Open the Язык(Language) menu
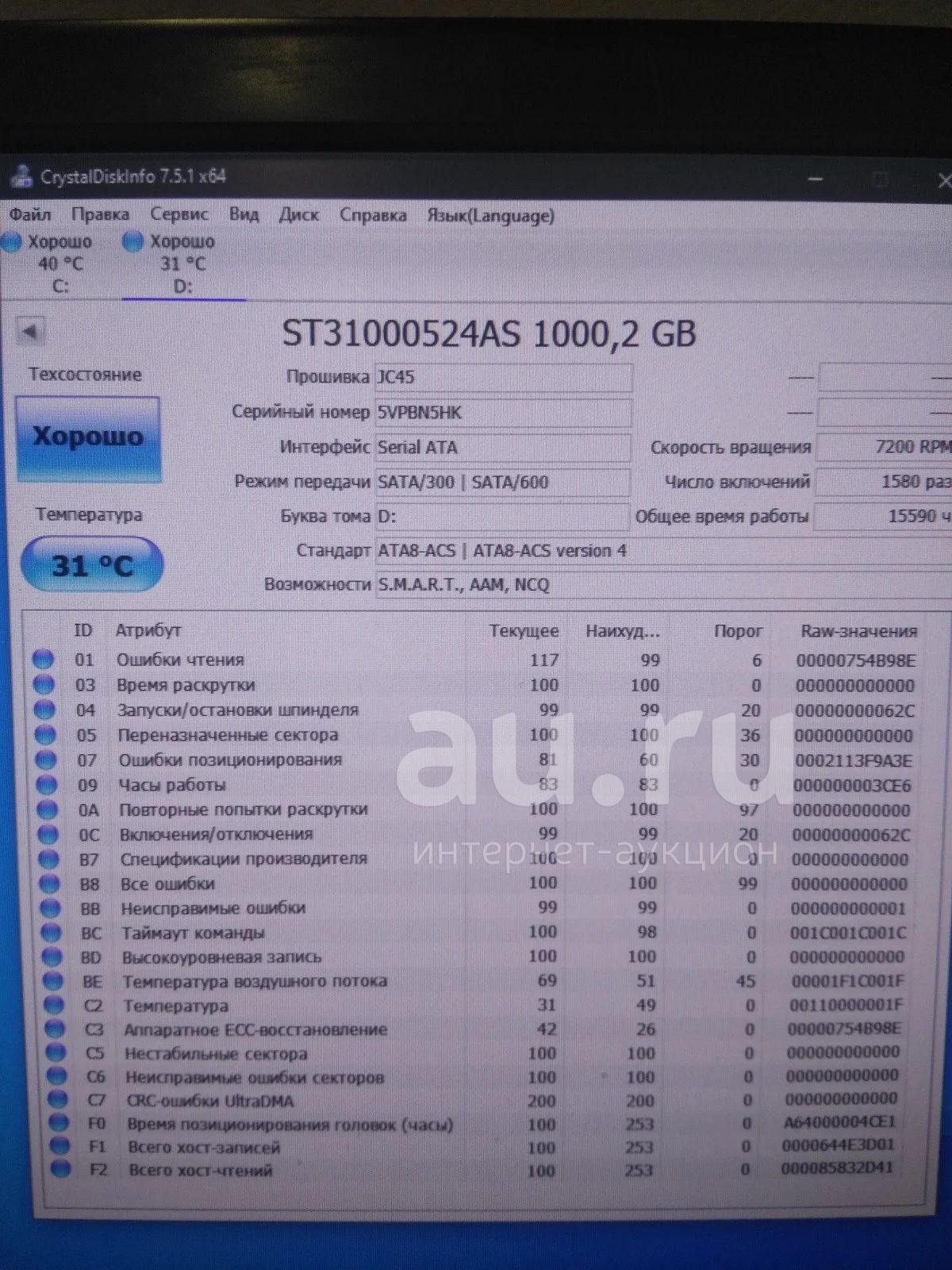Image resolution: width=952 pixels, height=1270 pixels. 490,216
